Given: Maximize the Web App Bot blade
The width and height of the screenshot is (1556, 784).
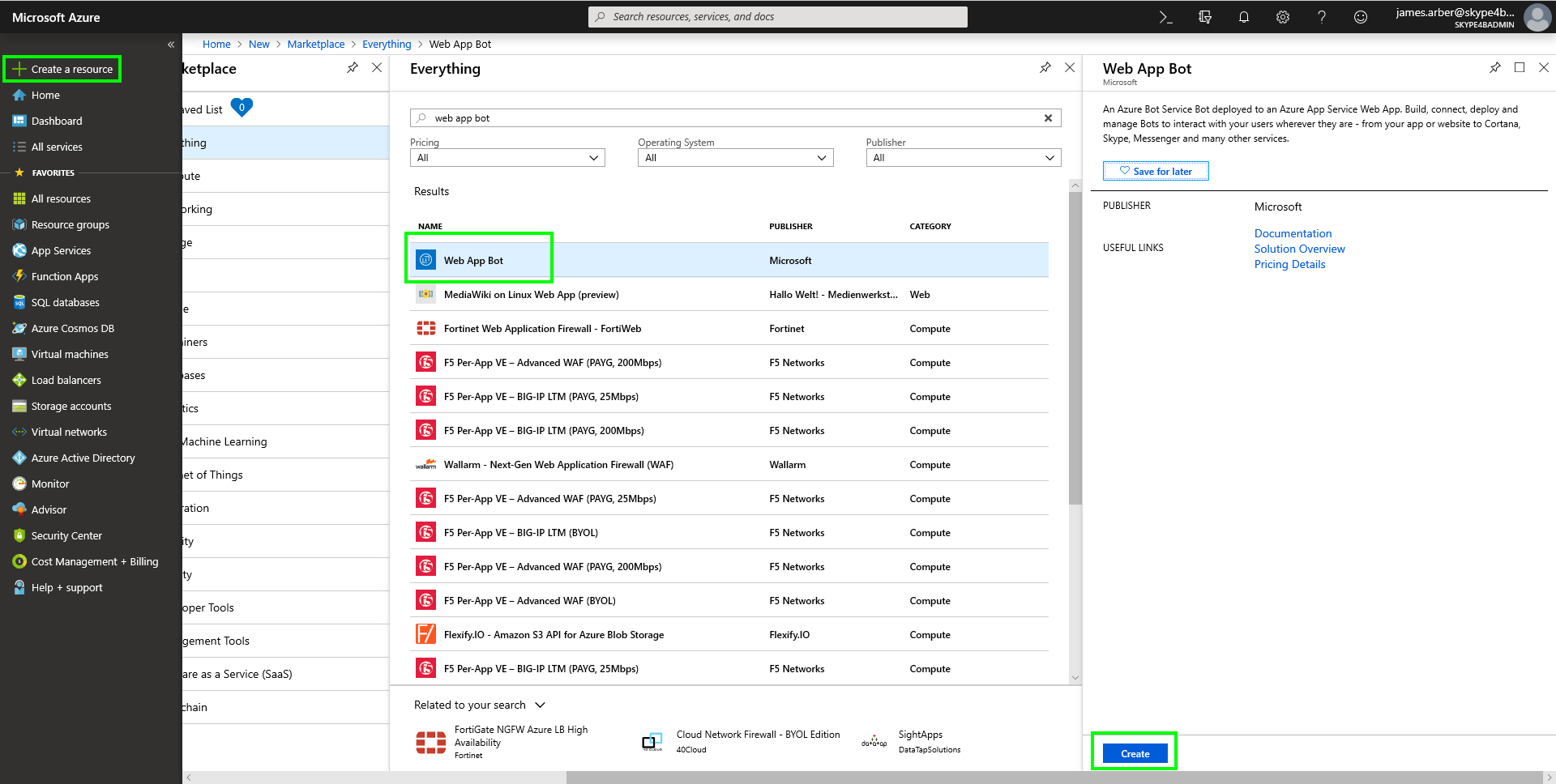Looking at the screenshot, I should pos(1520,68).
